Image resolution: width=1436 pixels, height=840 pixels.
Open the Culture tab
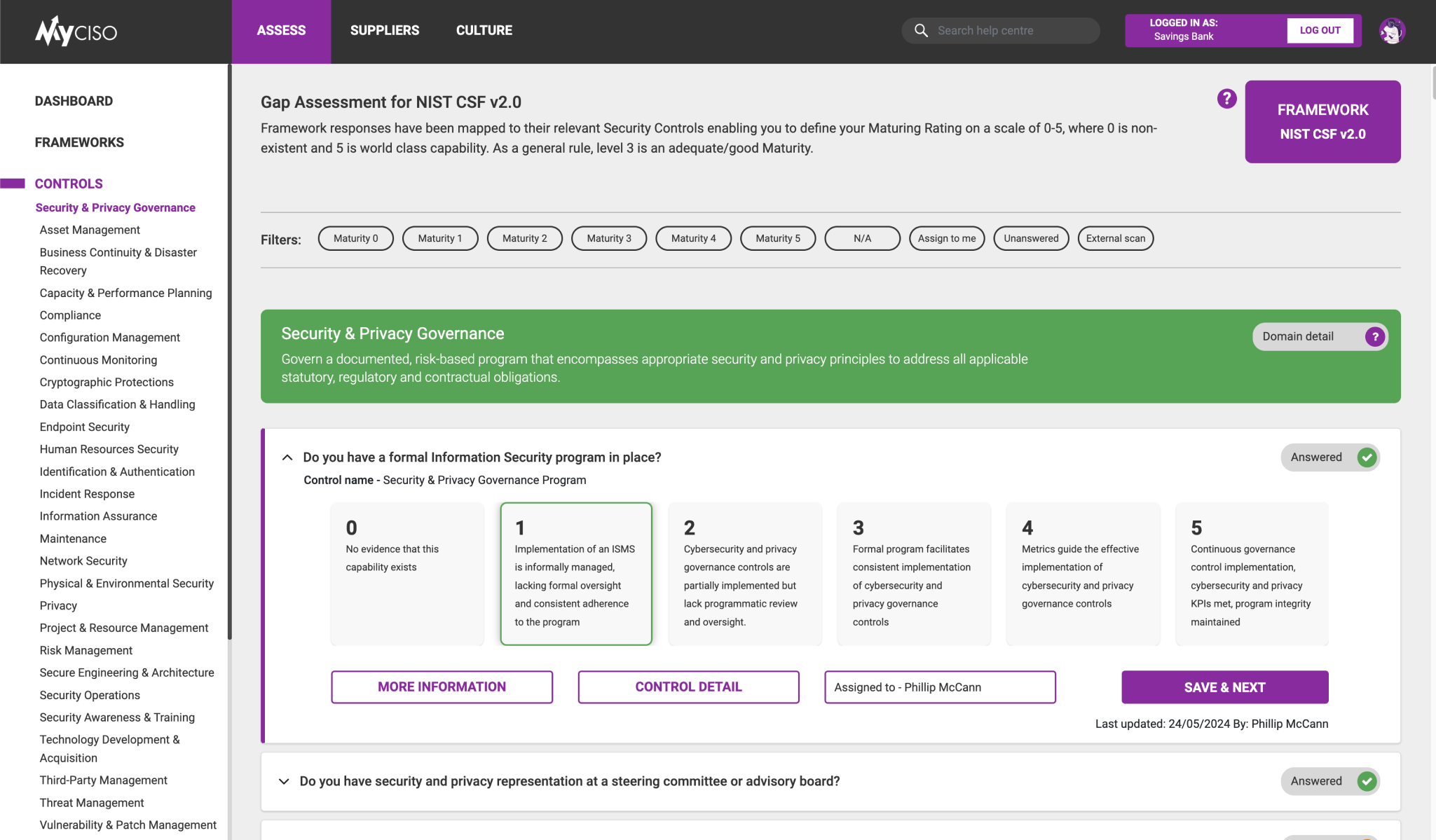pyautogui.click(x=484, y=31)
